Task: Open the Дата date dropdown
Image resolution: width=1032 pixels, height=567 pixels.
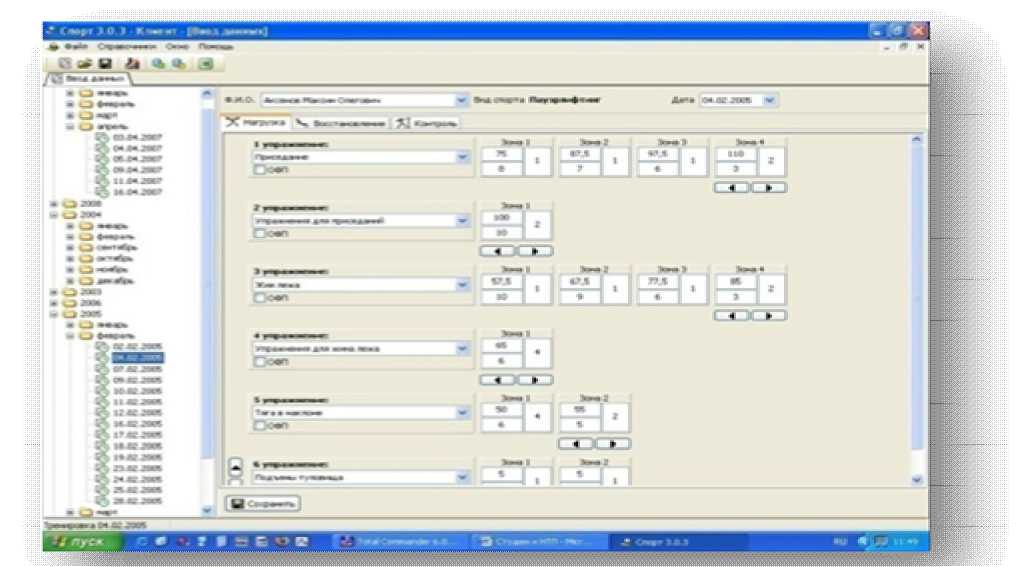Action: pyautogui.click(x=769, y=100)
